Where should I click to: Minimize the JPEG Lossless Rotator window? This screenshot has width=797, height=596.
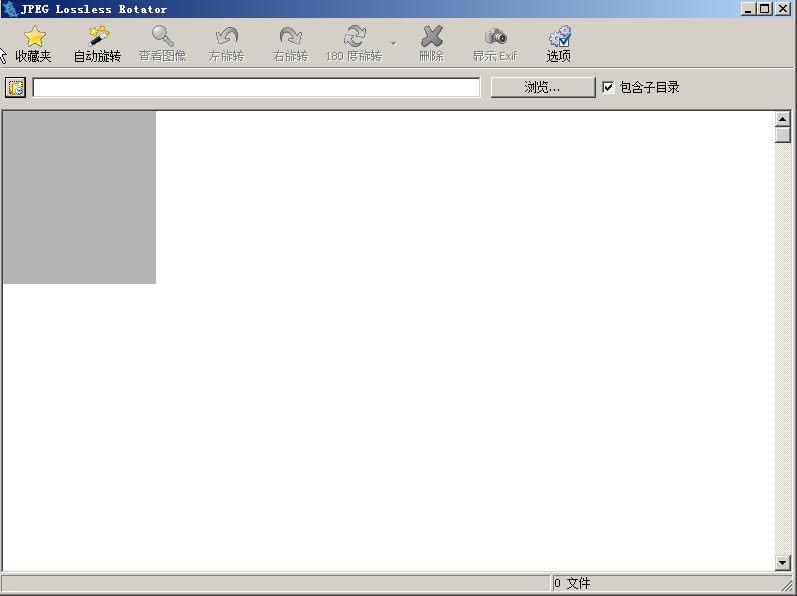pyautogui.click(x=748, y=9)
